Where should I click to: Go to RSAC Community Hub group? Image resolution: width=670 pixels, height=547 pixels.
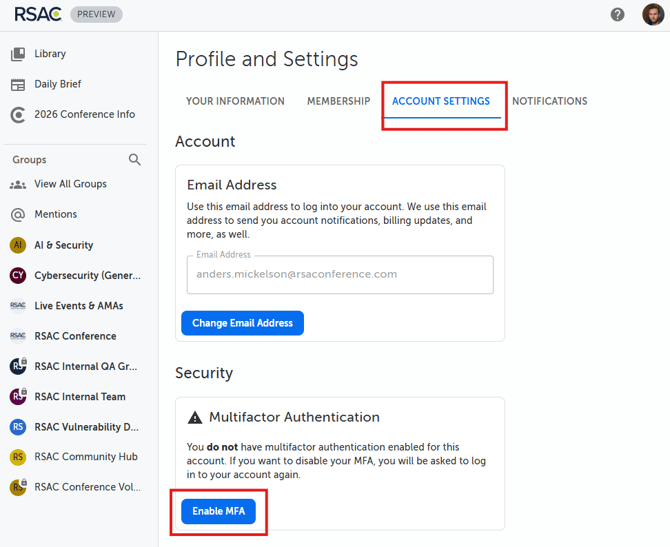tap(86, 457)
